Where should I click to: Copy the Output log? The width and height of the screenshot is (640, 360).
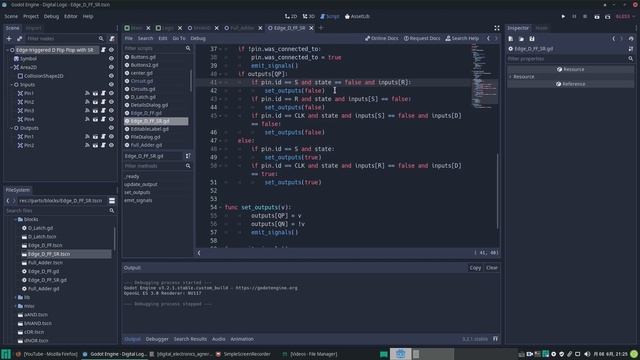click(475, 268)
